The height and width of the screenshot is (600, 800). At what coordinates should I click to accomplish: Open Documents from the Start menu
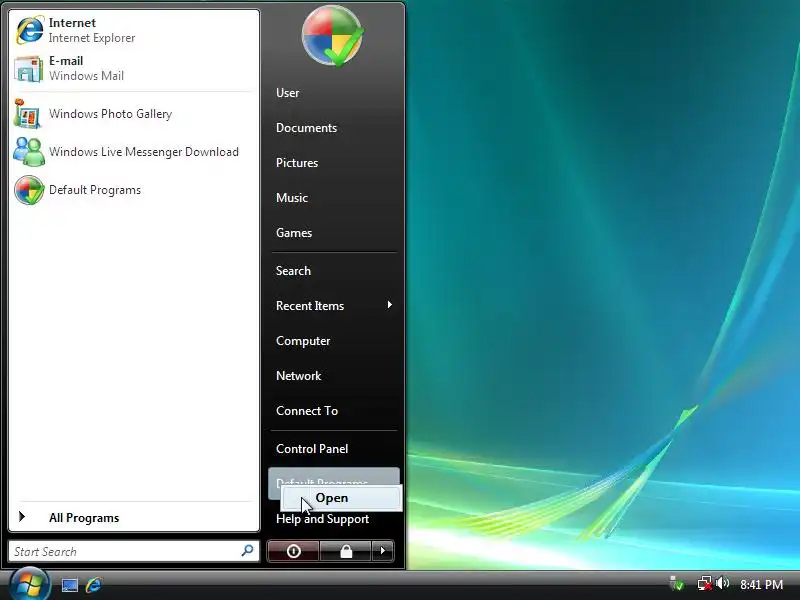(x=306, y=128)
